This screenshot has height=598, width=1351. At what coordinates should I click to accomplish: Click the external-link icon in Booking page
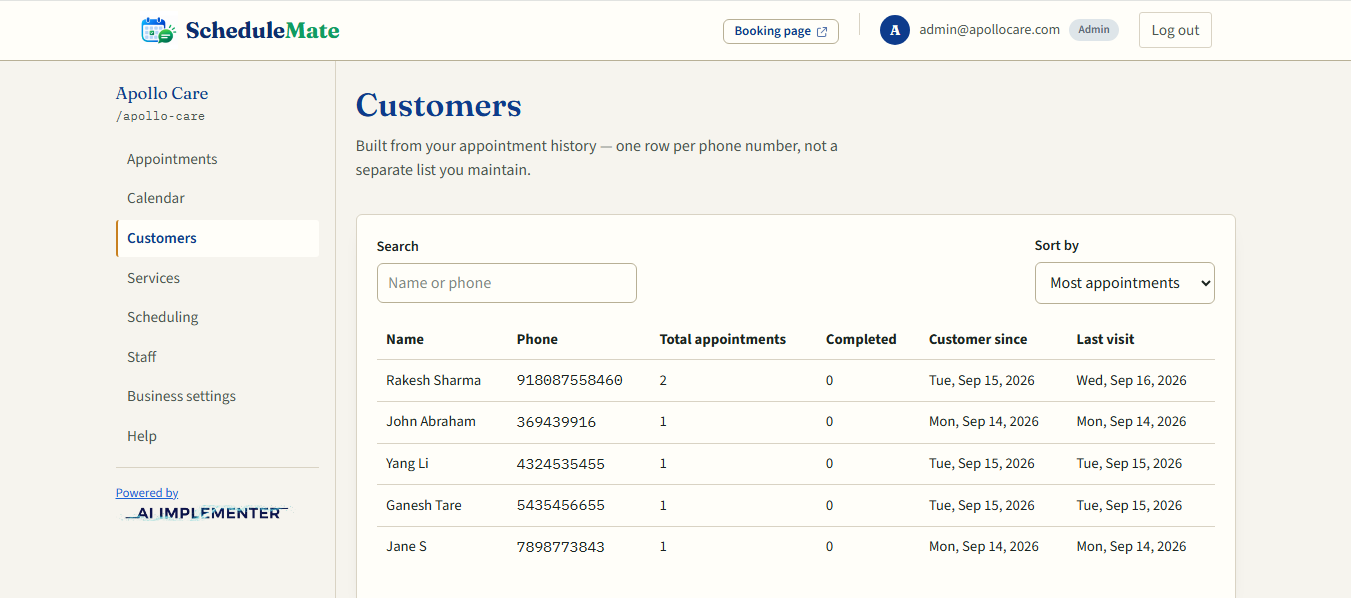[x=822, y=32]
